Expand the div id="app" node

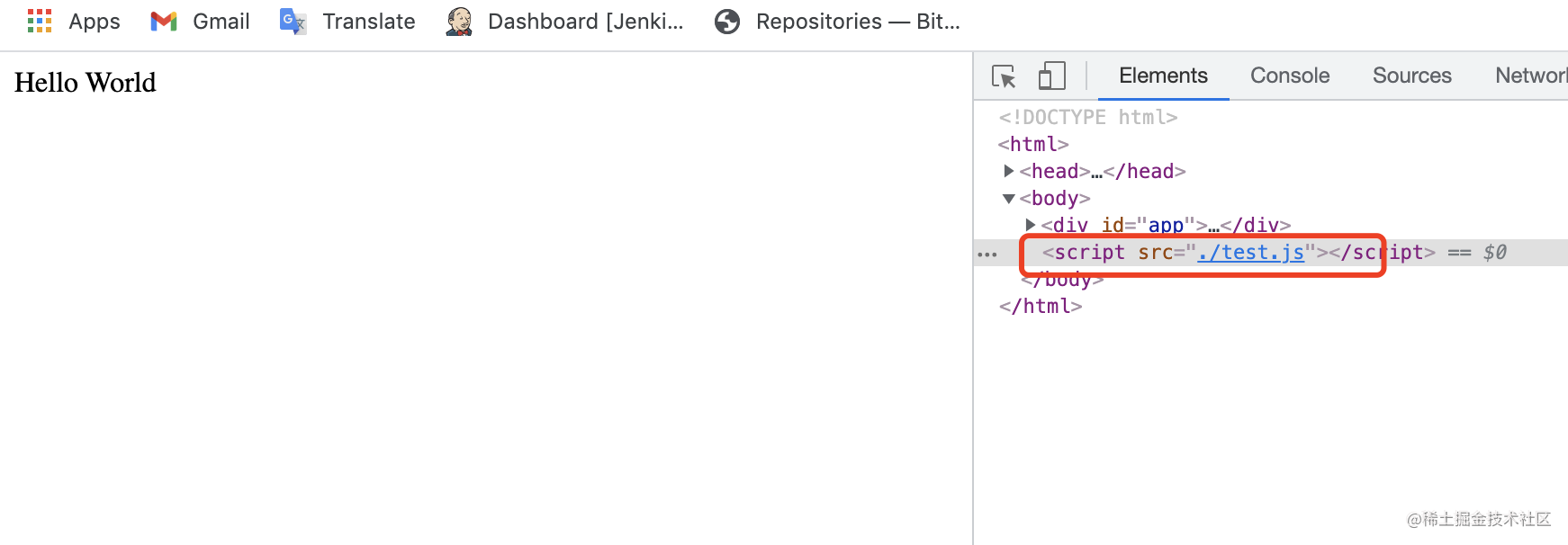point(1031,225)
